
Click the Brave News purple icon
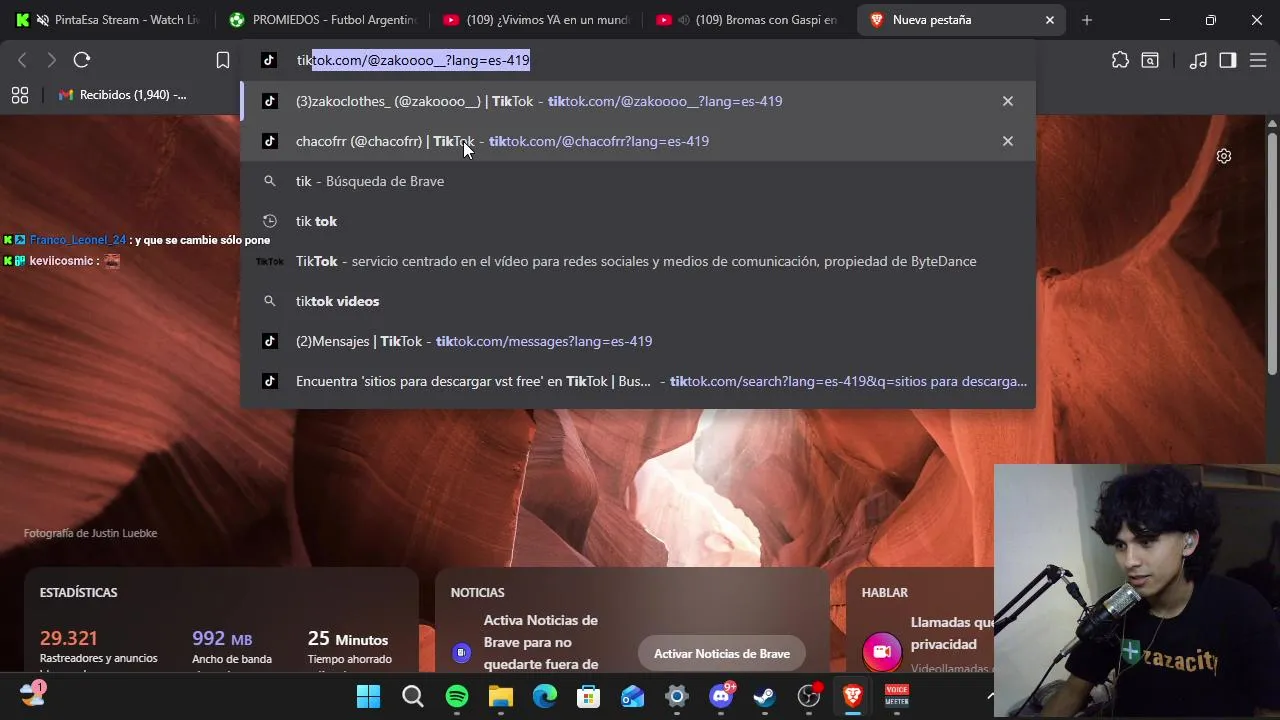461,653
